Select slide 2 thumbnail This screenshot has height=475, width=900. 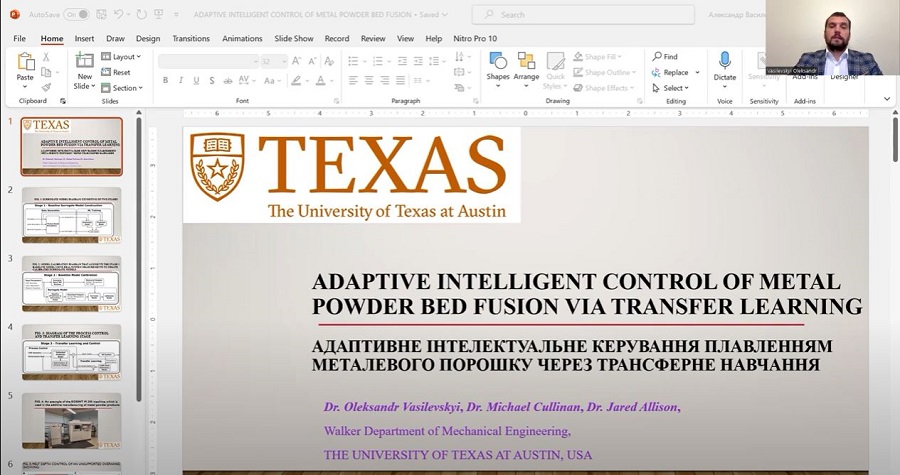[x=72, y=215]
